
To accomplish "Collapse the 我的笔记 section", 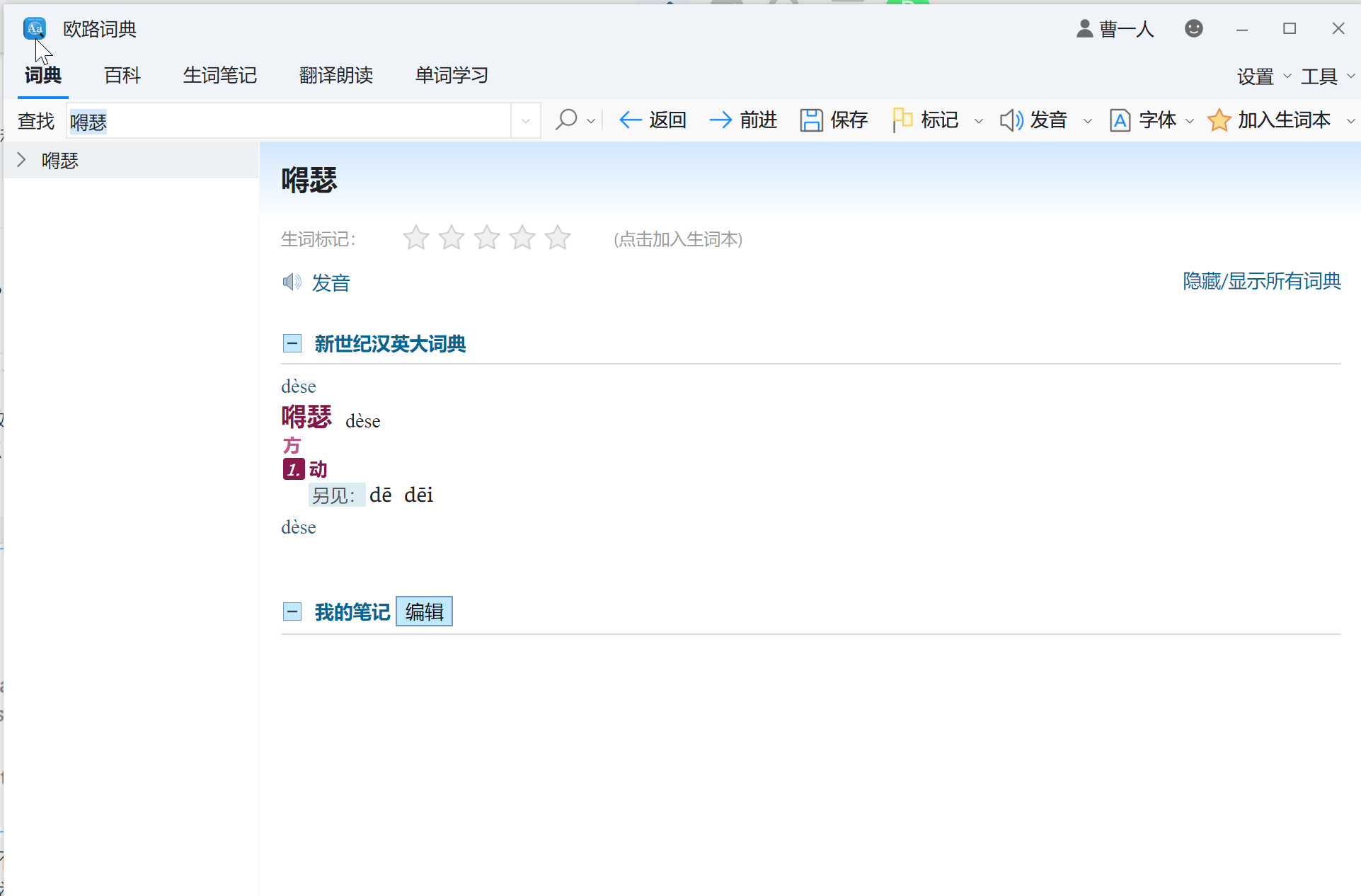I will [x=292, y=611].
